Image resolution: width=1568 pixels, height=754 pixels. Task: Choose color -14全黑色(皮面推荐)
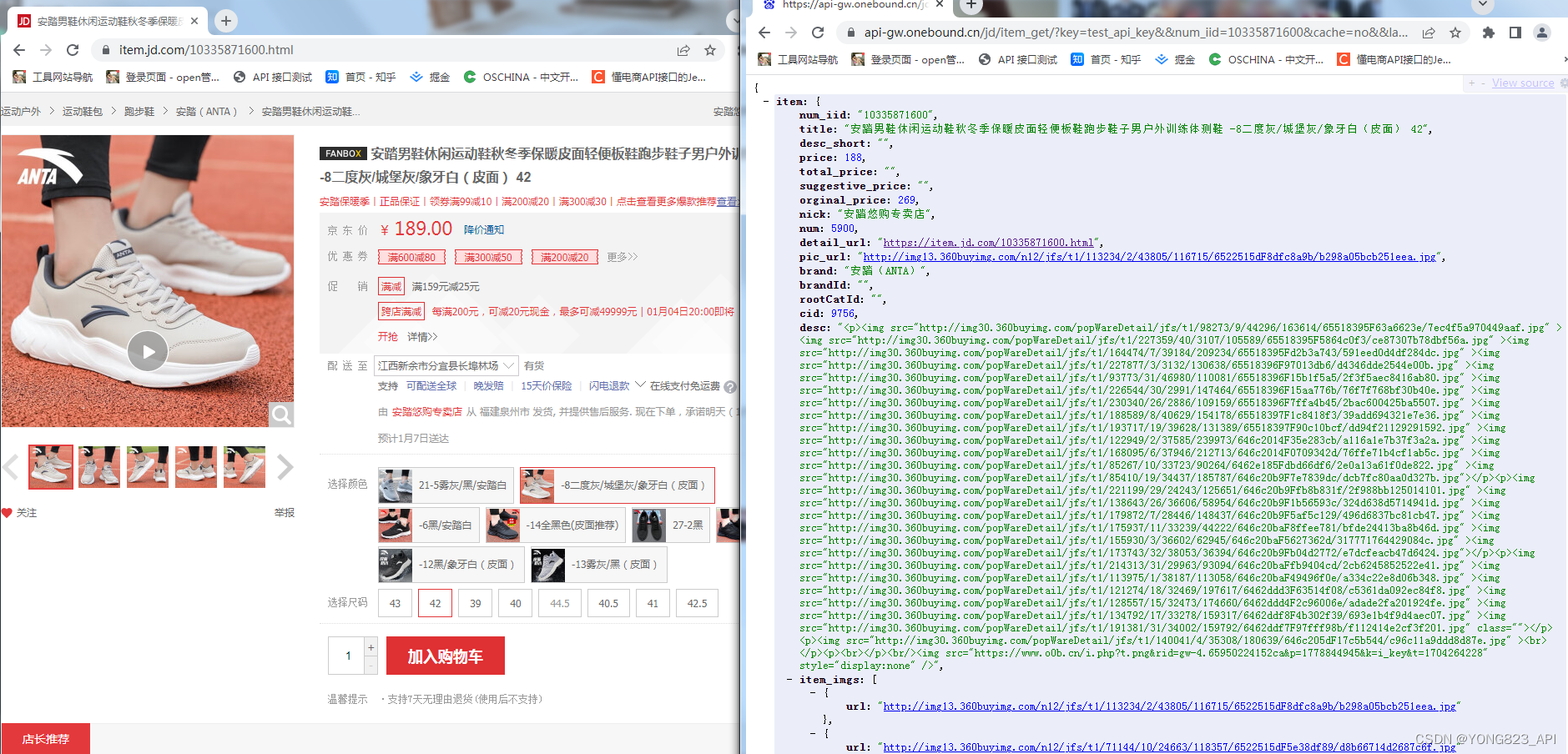point(556,525)
